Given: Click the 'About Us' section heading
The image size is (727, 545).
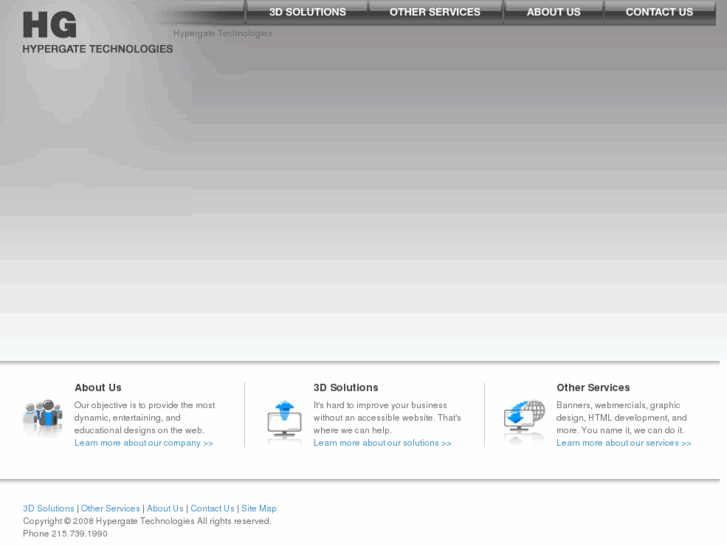Looking at the screenshot, I should [98, 387].
